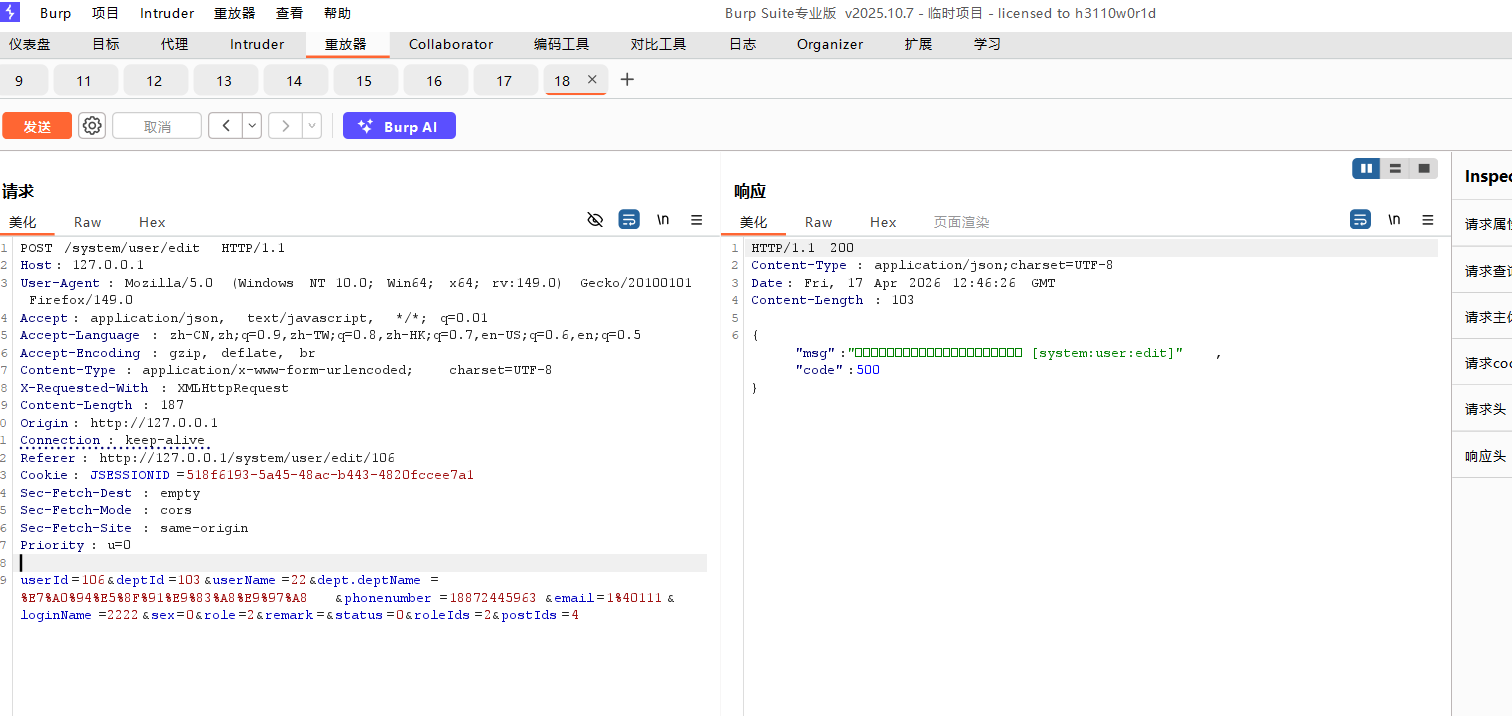Switch response view to Raw
Screen dimensions: 1512x716
point(818,222)
